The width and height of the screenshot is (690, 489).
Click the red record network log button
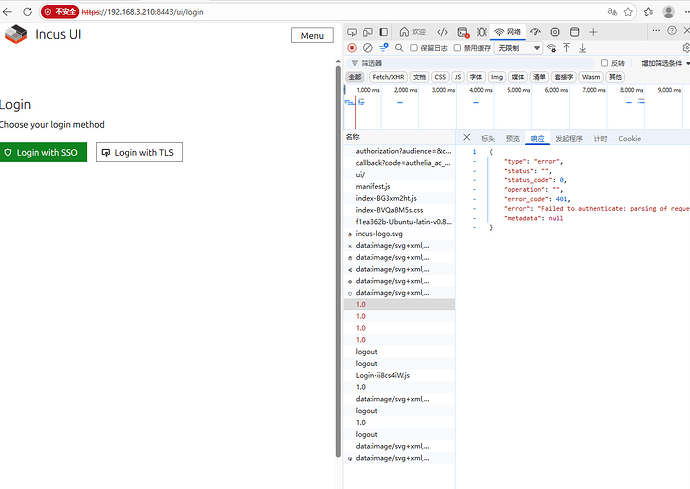pyautogui.click(x=352, y=47)
